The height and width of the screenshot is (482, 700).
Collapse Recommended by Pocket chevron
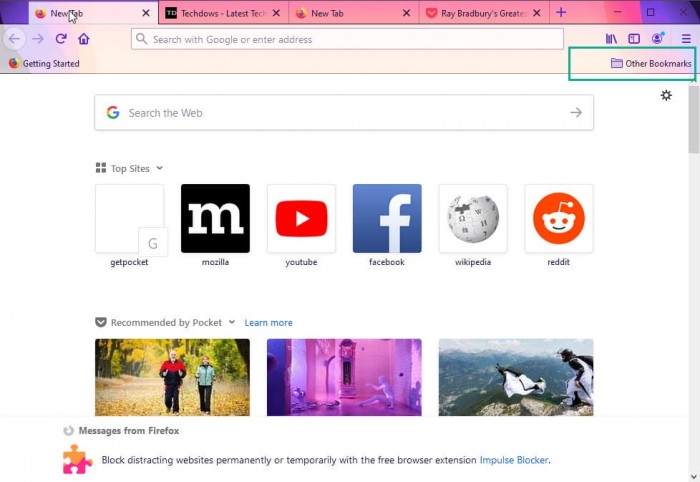click(x=232, y=322)
